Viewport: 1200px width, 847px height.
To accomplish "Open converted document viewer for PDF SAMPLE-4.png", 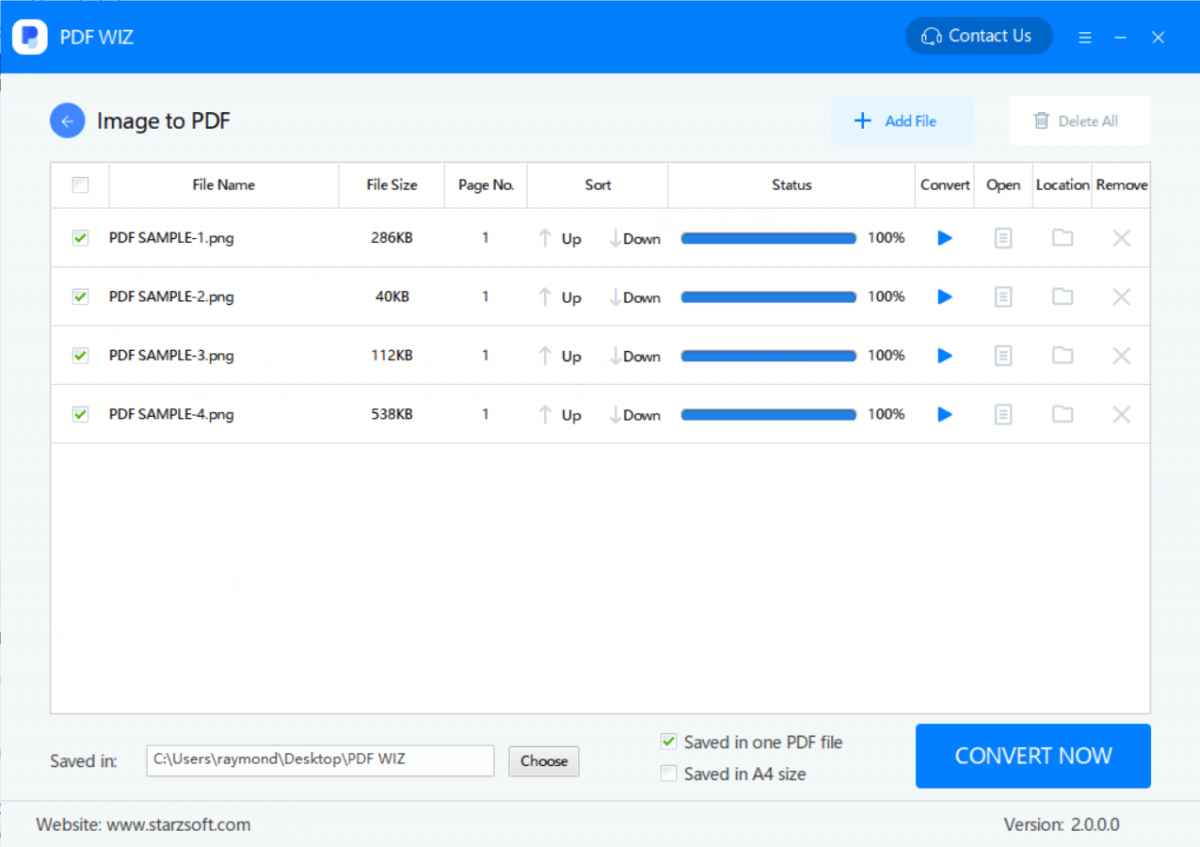I will click(x=1003, y=414).
